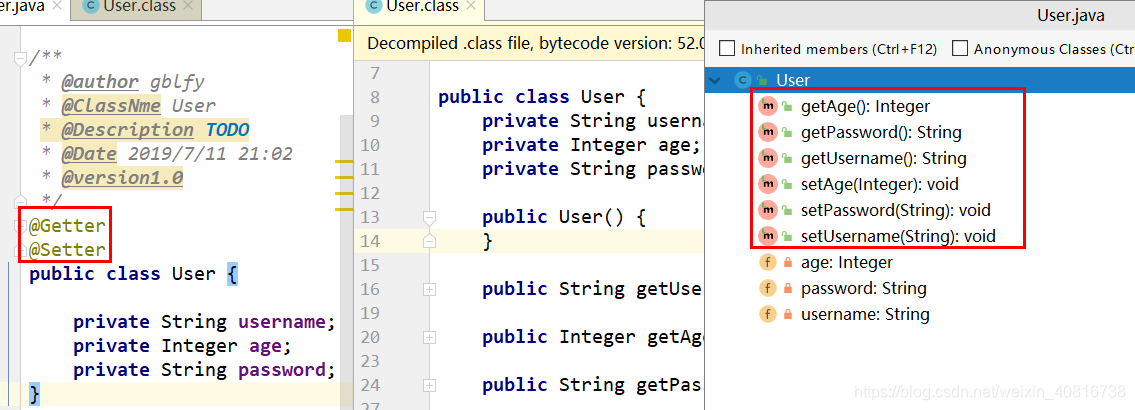Collapse the Javadoc comment fold marker

click(x=20, y=59)
